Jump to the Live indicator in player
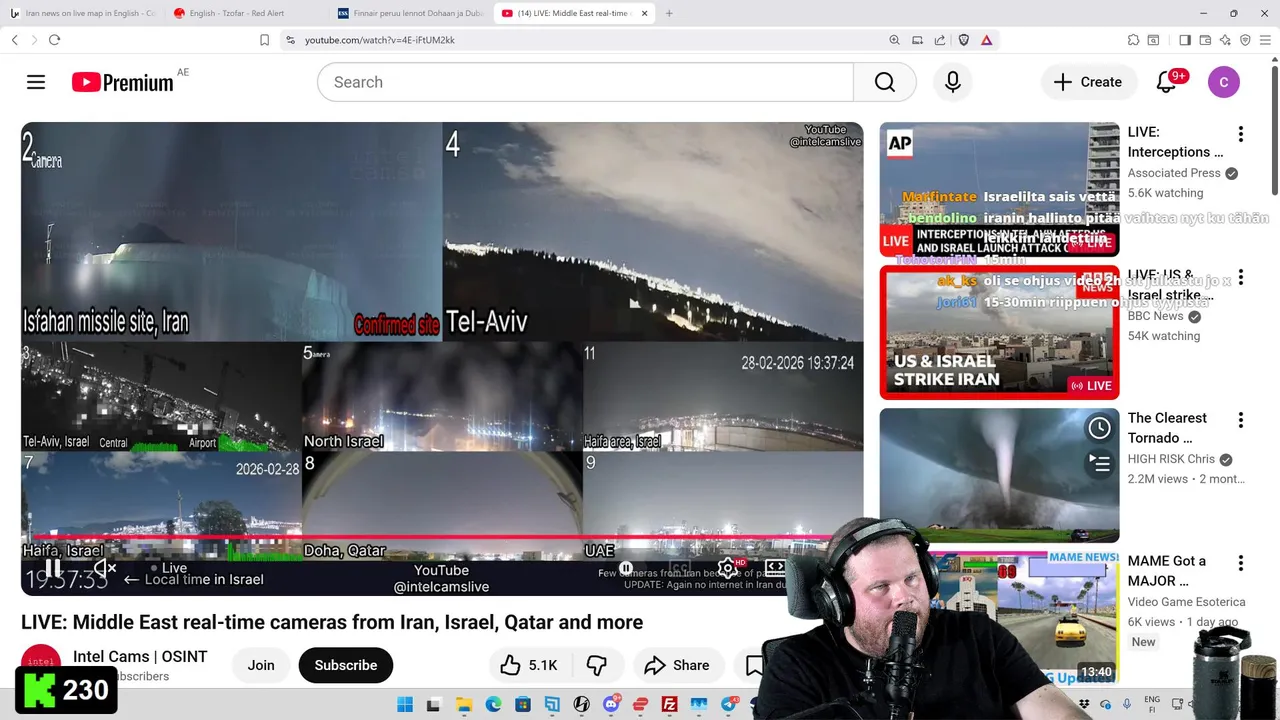 point(168,568)
